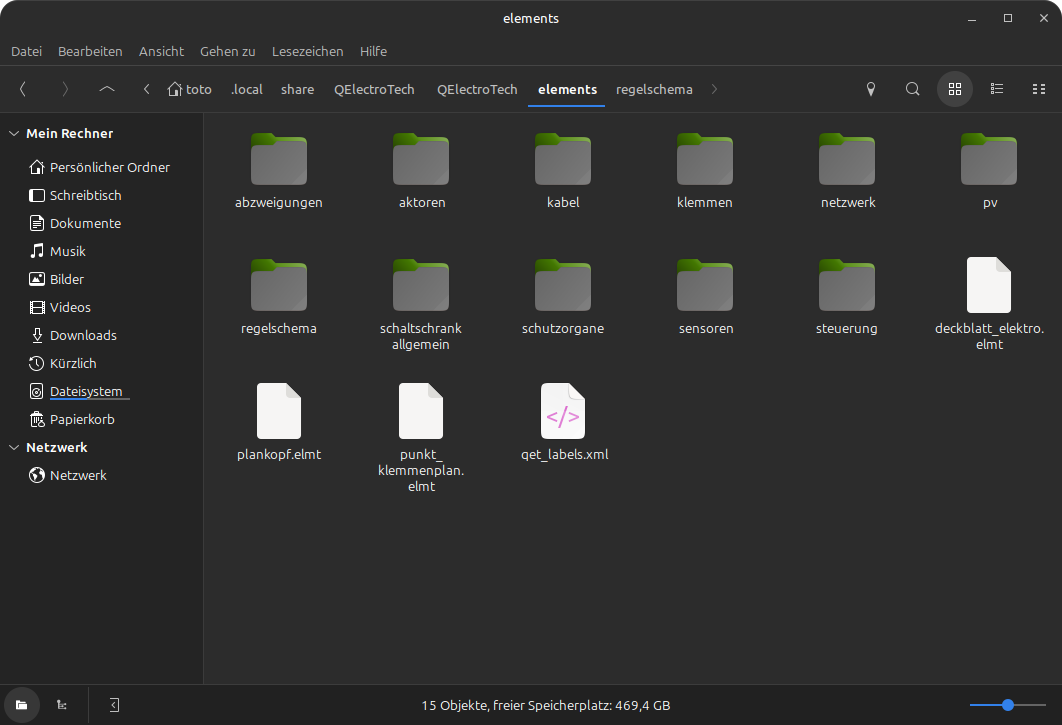Show tree view in status bar
This screenshot has height=725, width=1062.
click(x=62, y=705)
